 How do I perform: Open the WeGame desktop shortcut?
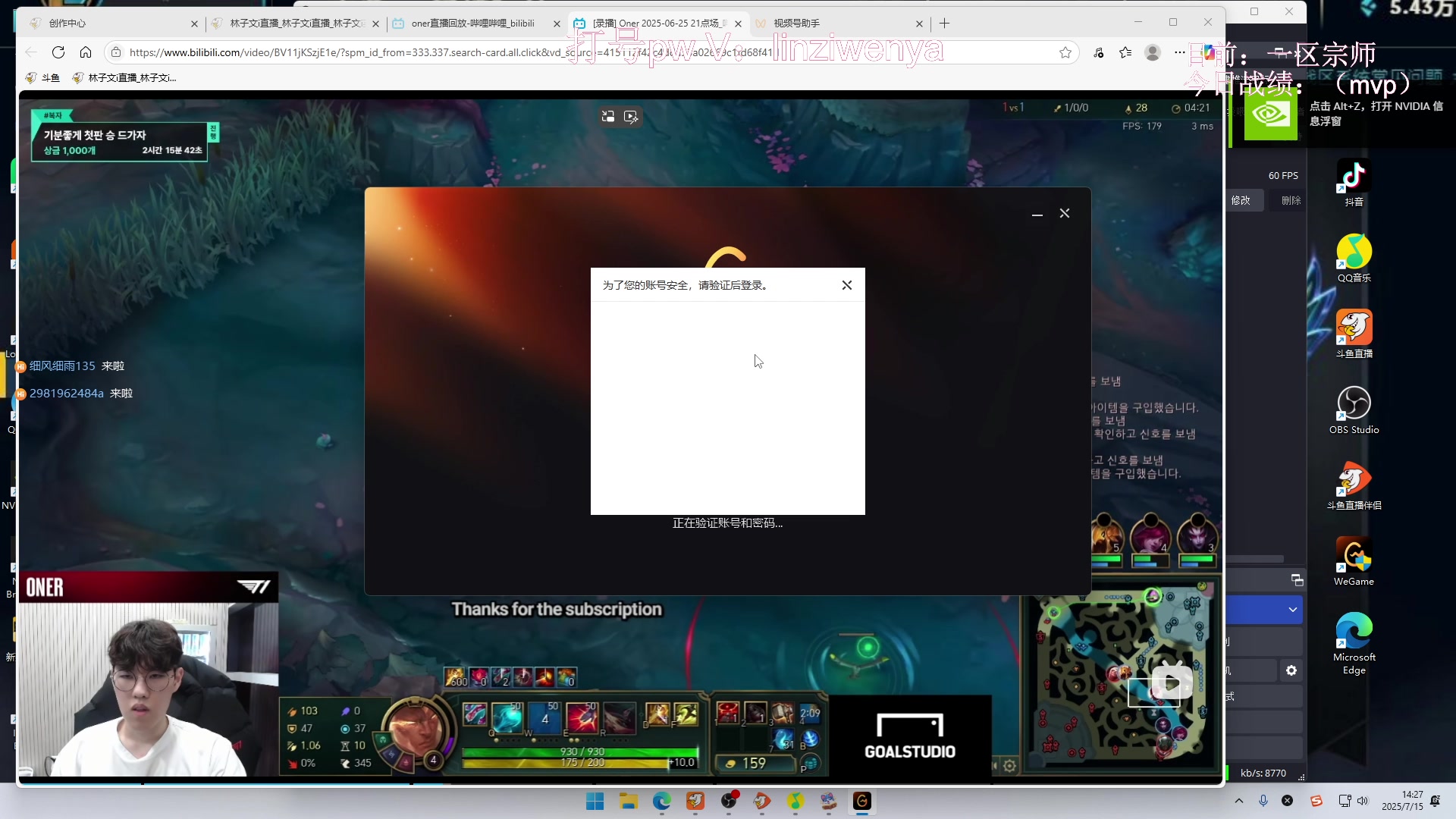1354,562
